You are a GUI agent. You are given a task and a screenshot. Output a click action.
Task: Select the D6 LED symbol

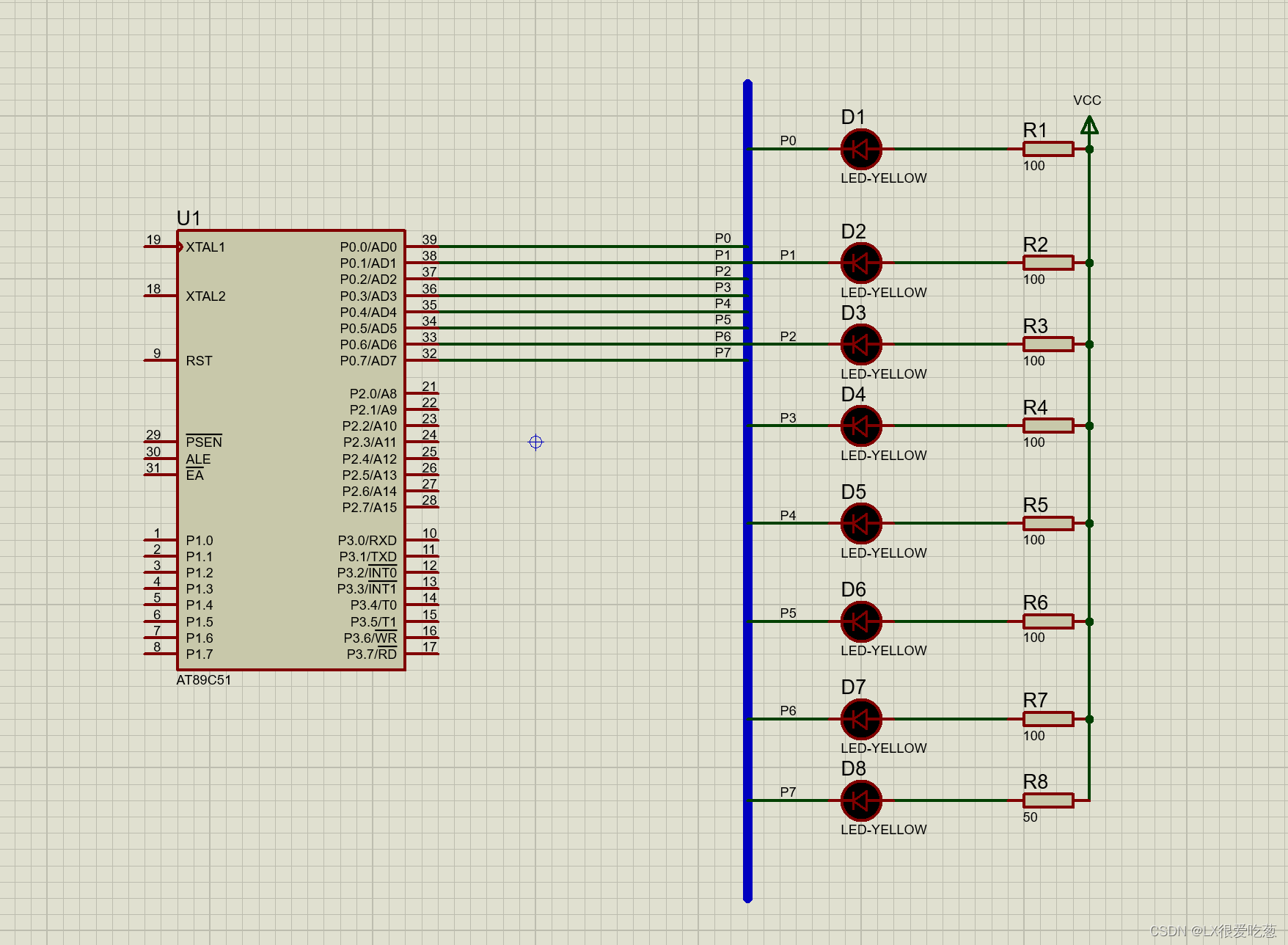[861, 621]
